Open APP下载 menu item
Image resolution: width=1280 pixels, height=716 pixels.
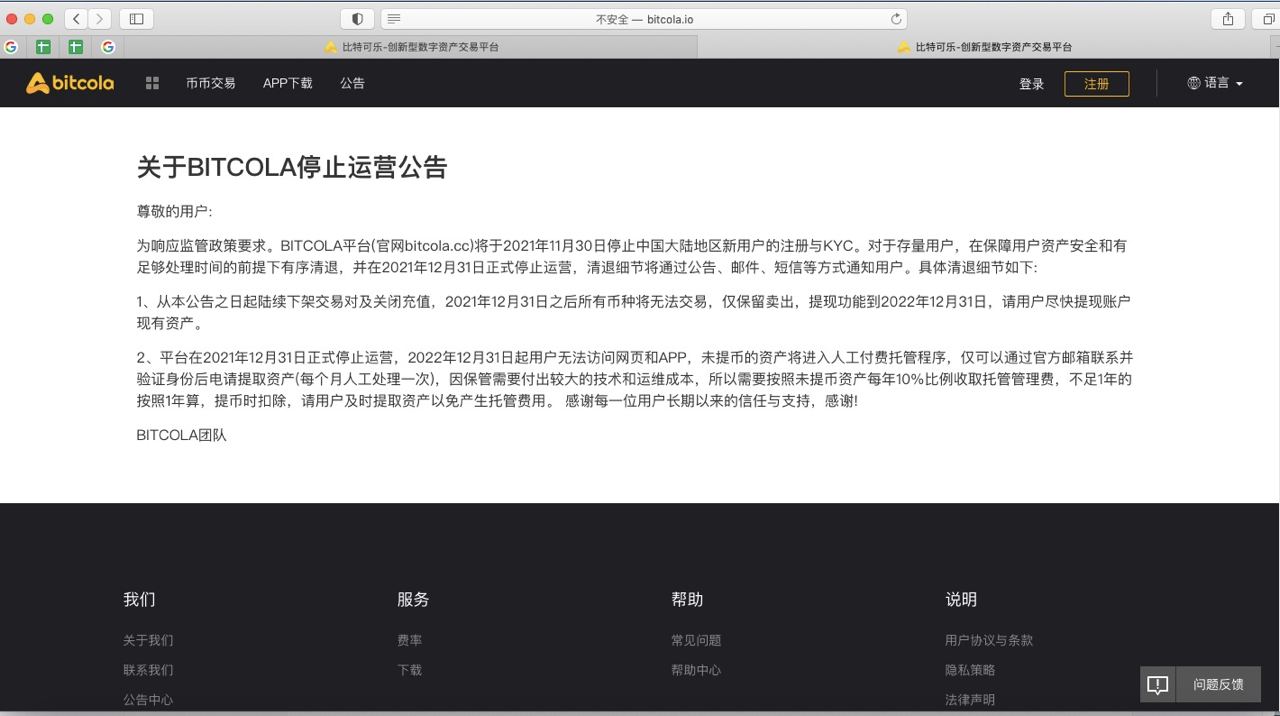288,83
